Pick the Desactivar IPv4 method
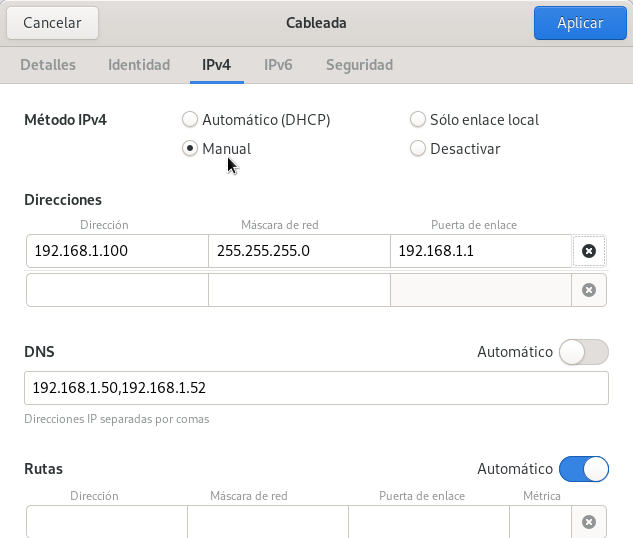 click(x=455, y=149)
